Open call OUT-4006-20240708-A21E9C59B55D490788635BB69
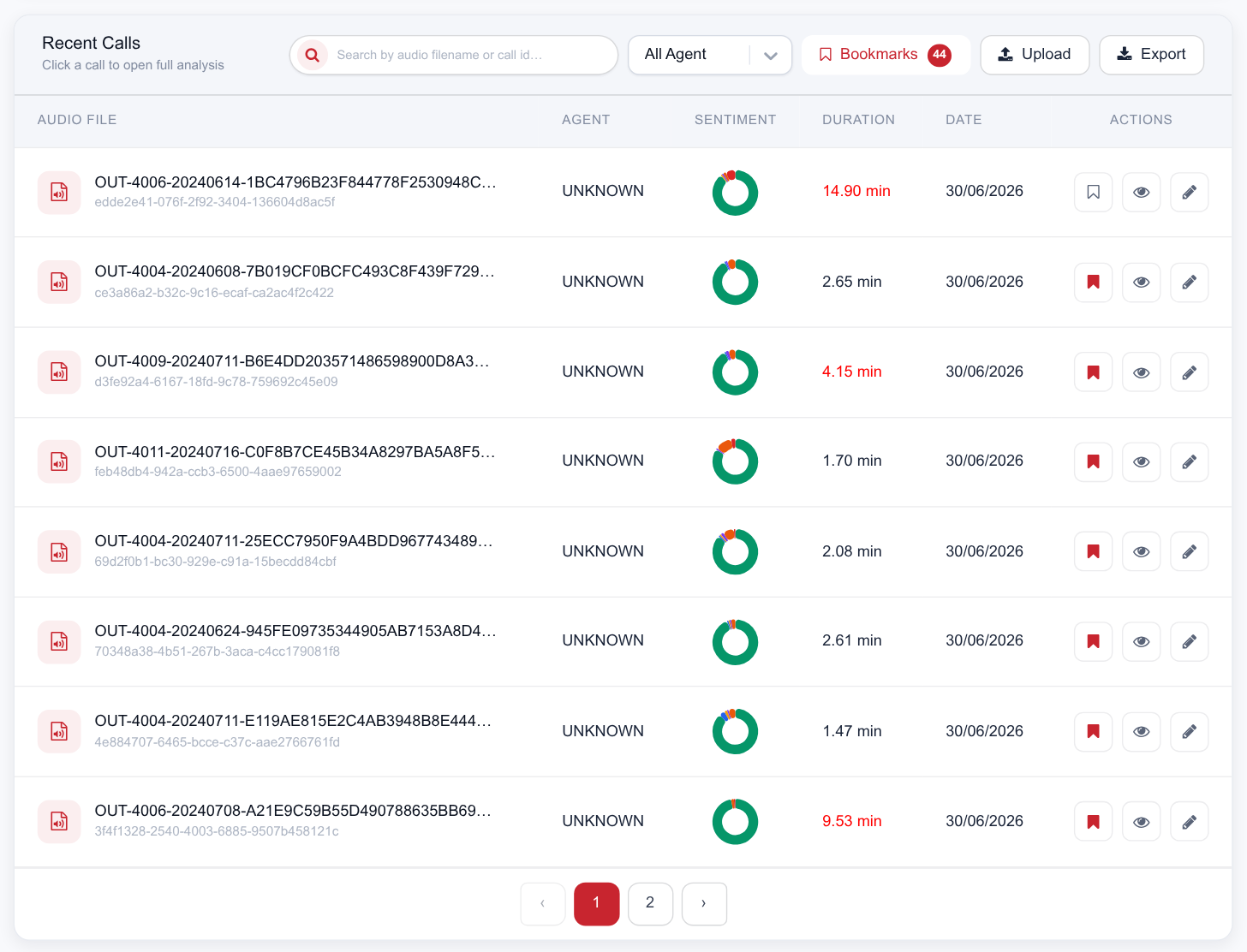Image resolution: width=1247 pixels, height=952 pixels. [293, 811]
